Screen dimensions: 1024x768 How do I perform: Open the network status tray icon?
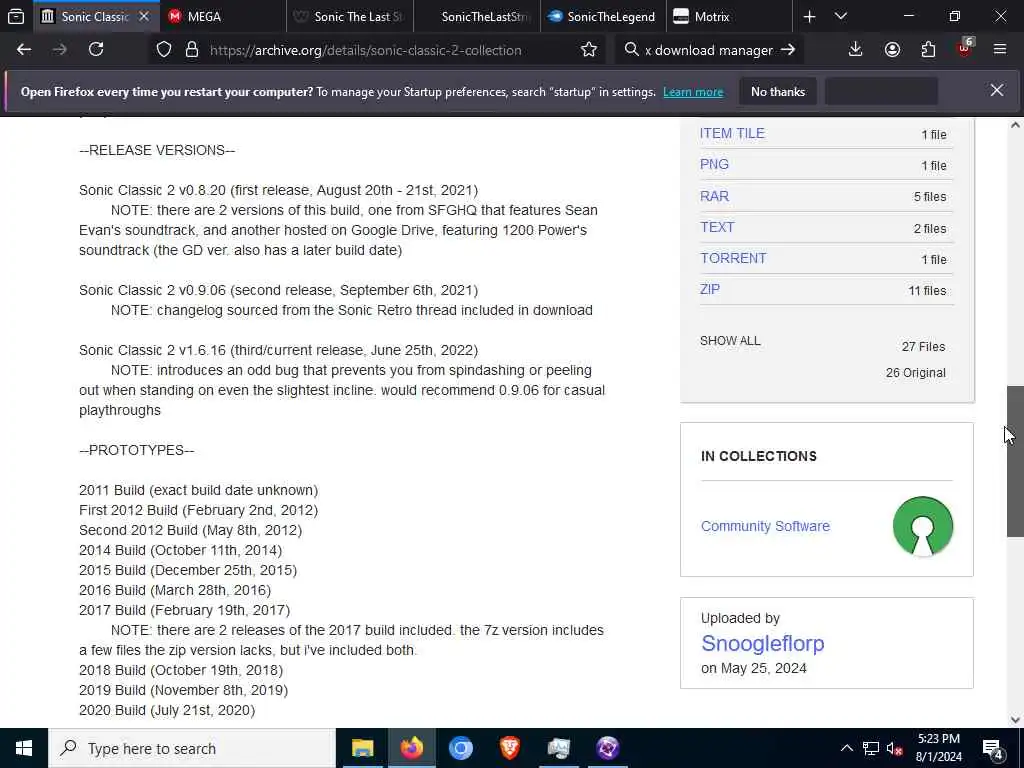click(871, 748)
